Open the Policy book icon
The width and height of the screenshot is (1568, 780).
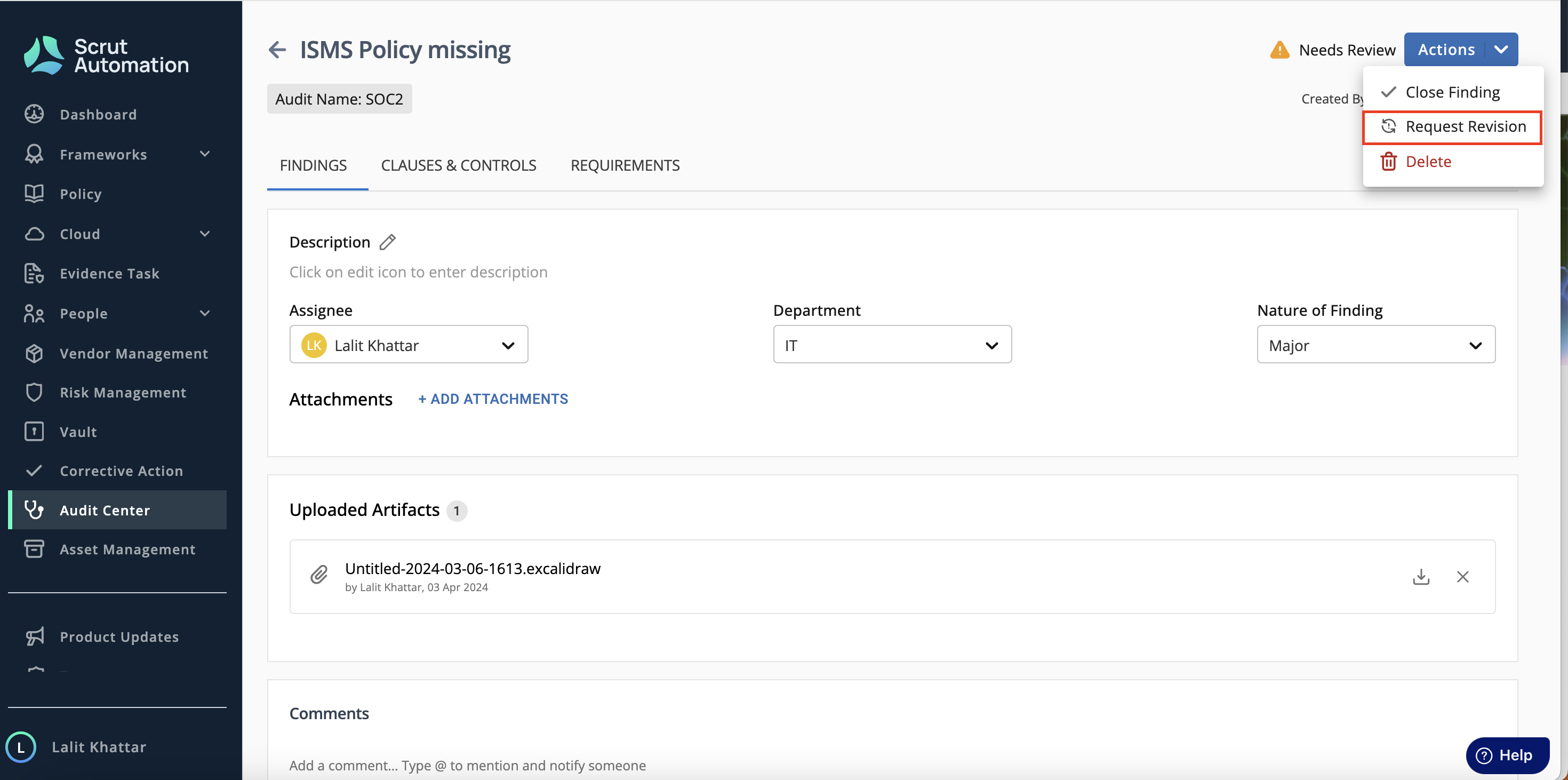tap(34, 194)
